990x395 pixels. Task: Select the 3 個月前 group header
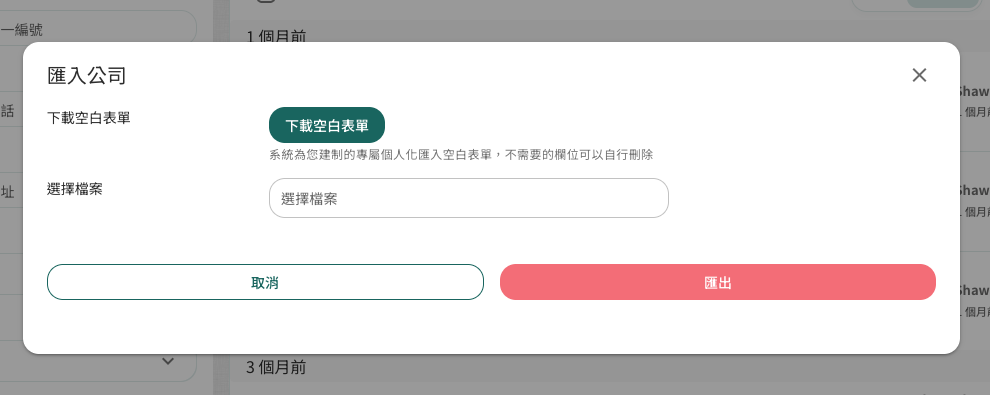[276, 367]
